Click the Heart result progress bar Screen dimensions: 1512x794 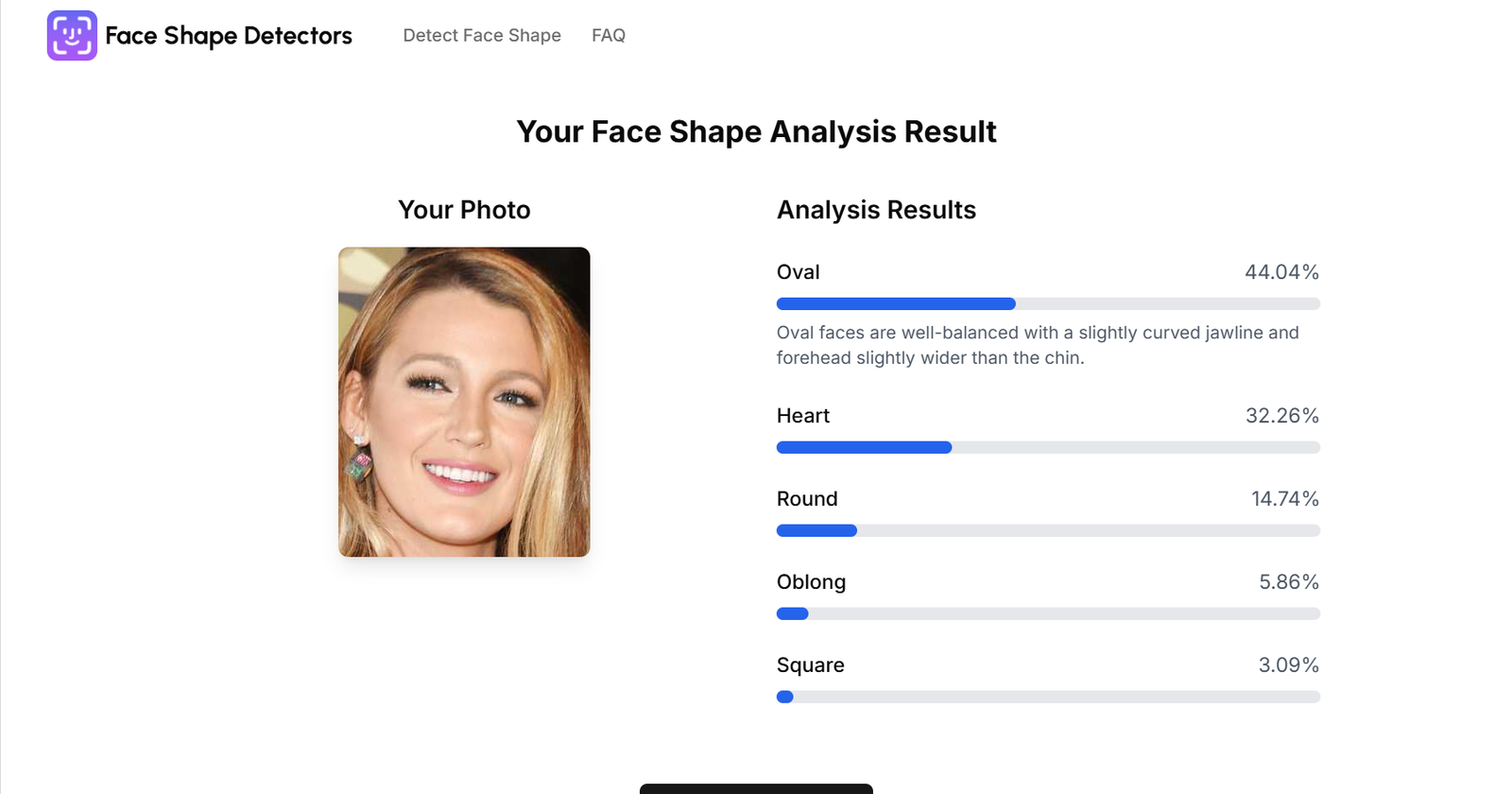pyautogui.click(x=1048, y=448)
